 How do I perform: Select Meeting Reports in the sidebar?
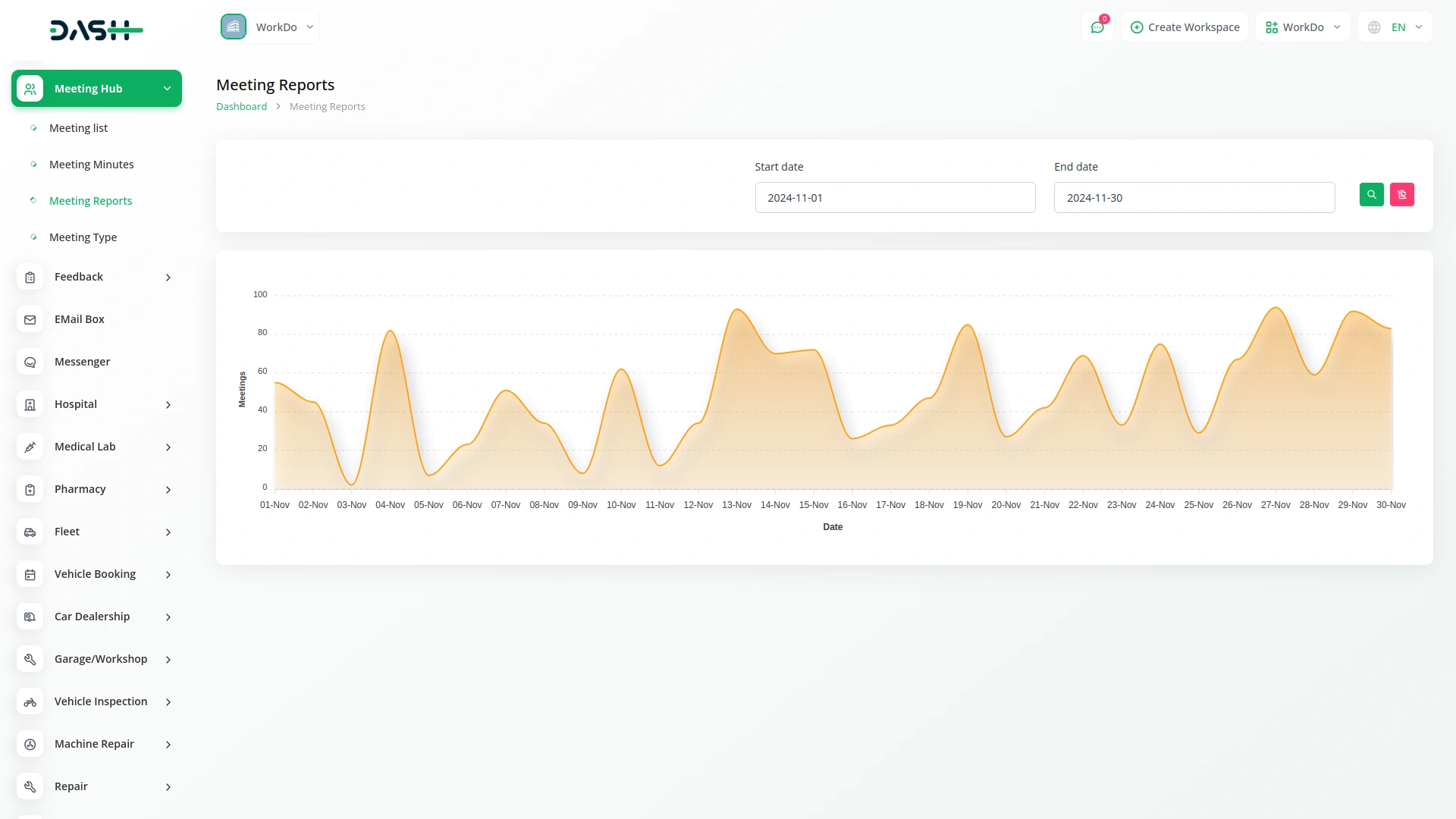tap(90, 201)
